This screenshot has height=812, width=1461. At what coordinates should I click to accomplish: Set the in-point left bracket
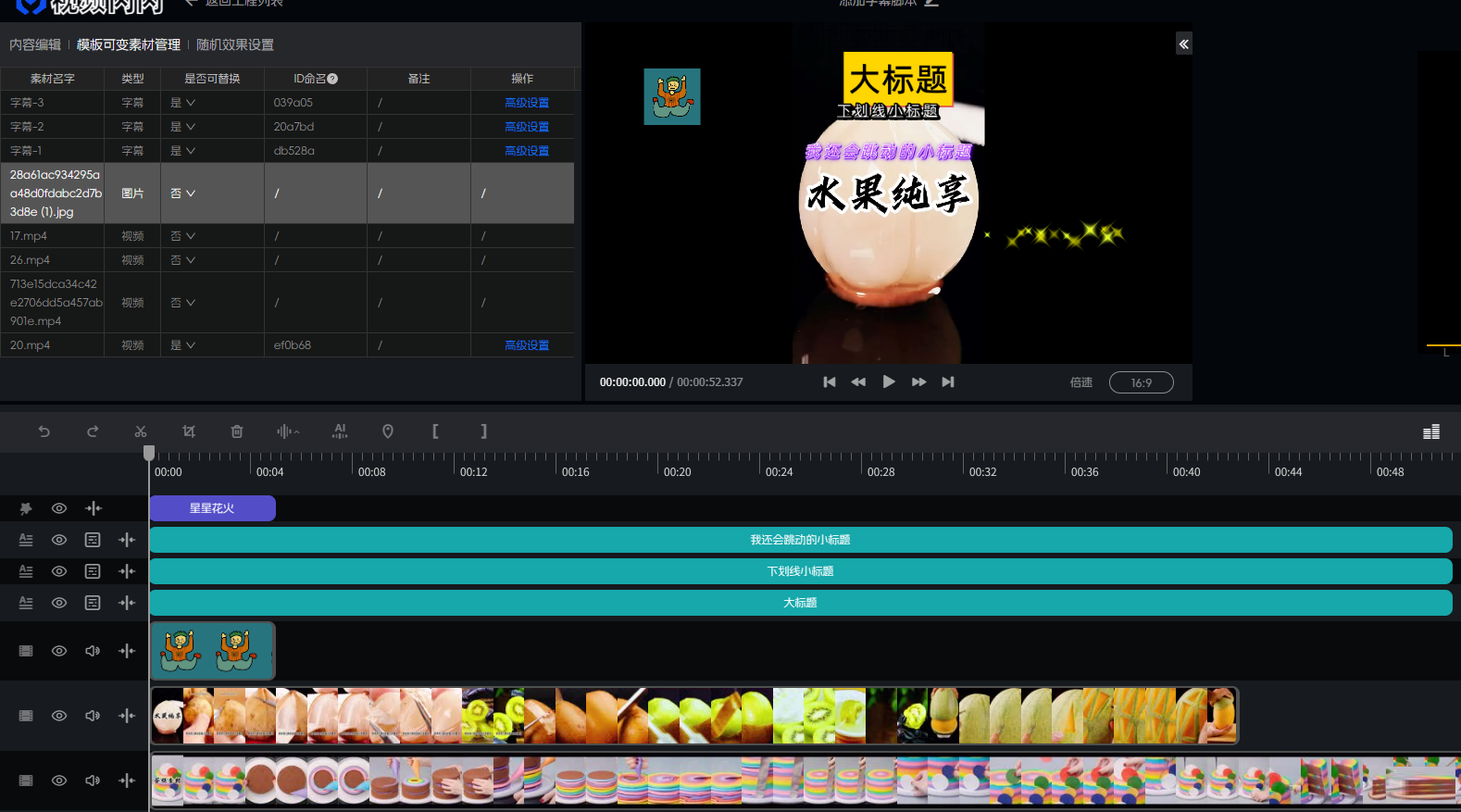(x=435, y=431)
